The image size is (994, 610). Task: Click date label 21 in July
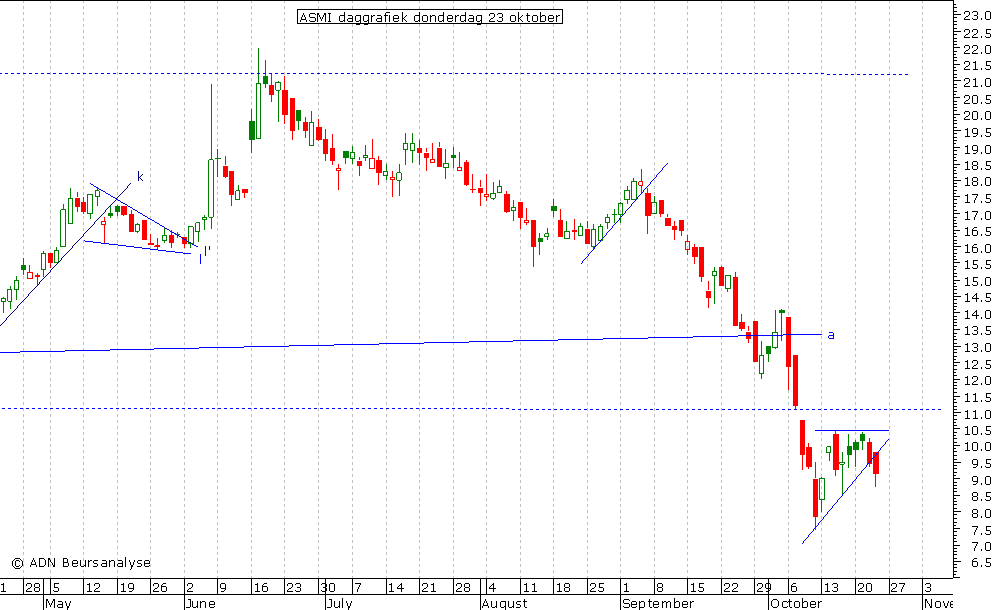(x=429, y=588)
